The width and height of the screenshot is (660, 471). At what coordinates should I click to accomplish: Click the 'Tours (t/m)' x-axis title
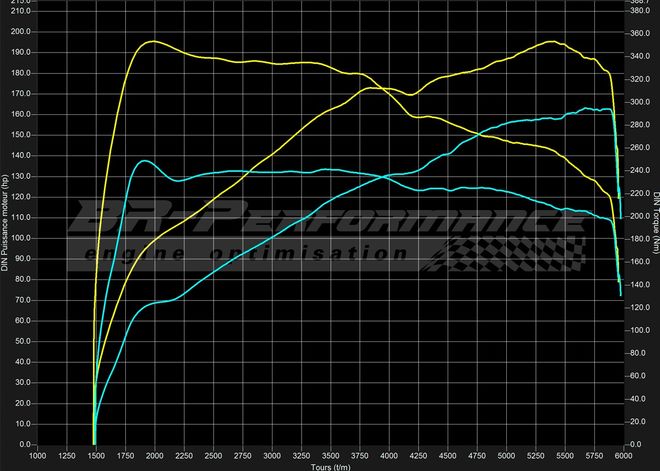point(330,466)
